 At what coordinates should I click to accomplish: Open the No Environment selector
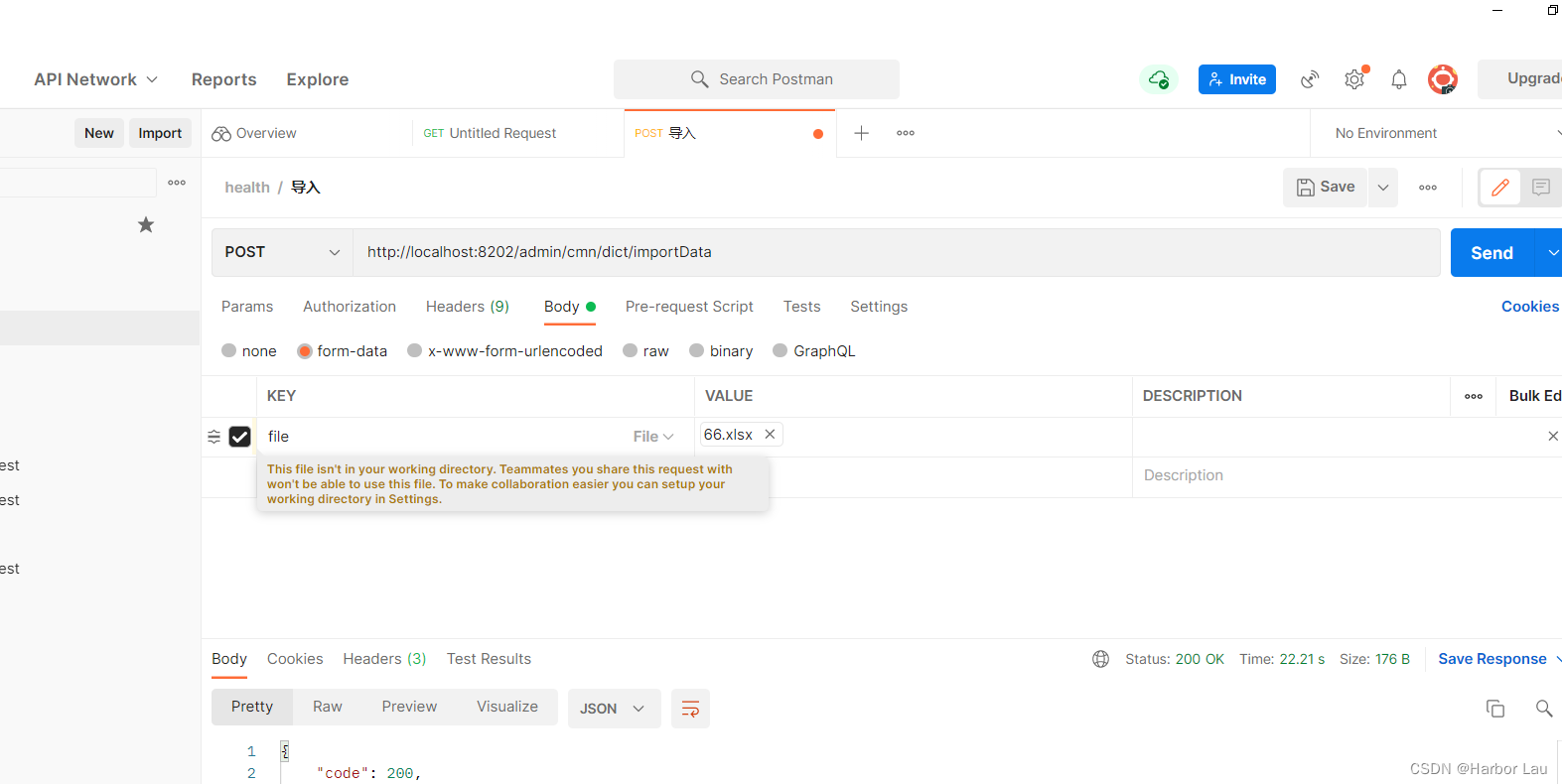(x=1437, y=133)
